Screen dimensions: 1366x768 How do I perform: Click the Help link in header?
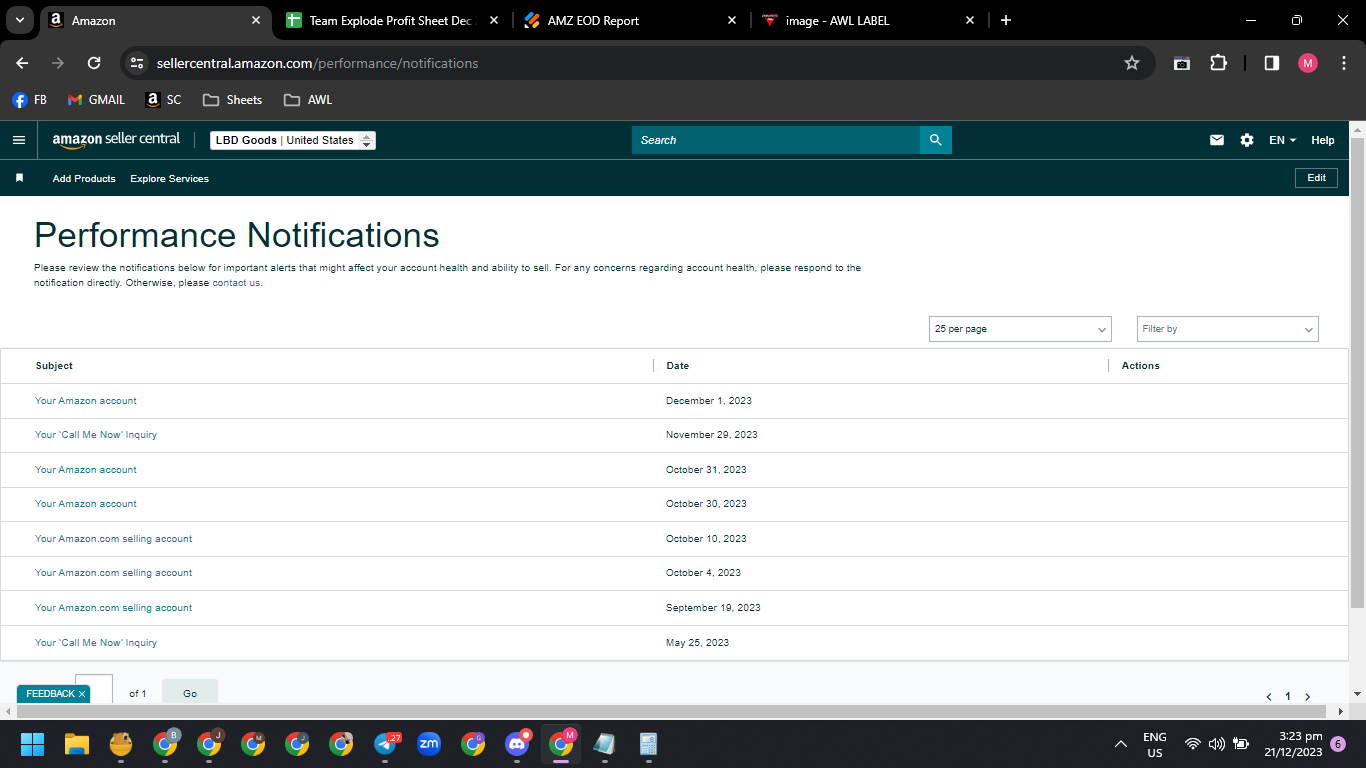pos(1323,140)
